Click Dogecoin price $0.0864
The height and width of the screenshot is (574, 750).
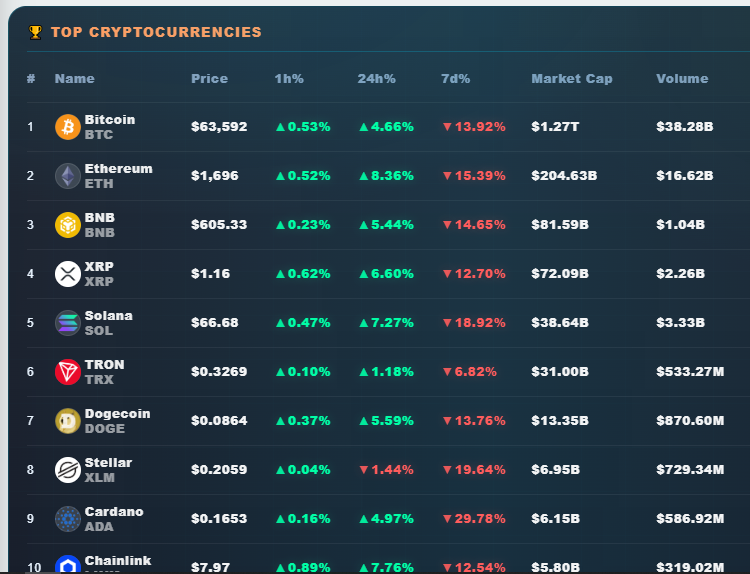(x=219, y=421)
